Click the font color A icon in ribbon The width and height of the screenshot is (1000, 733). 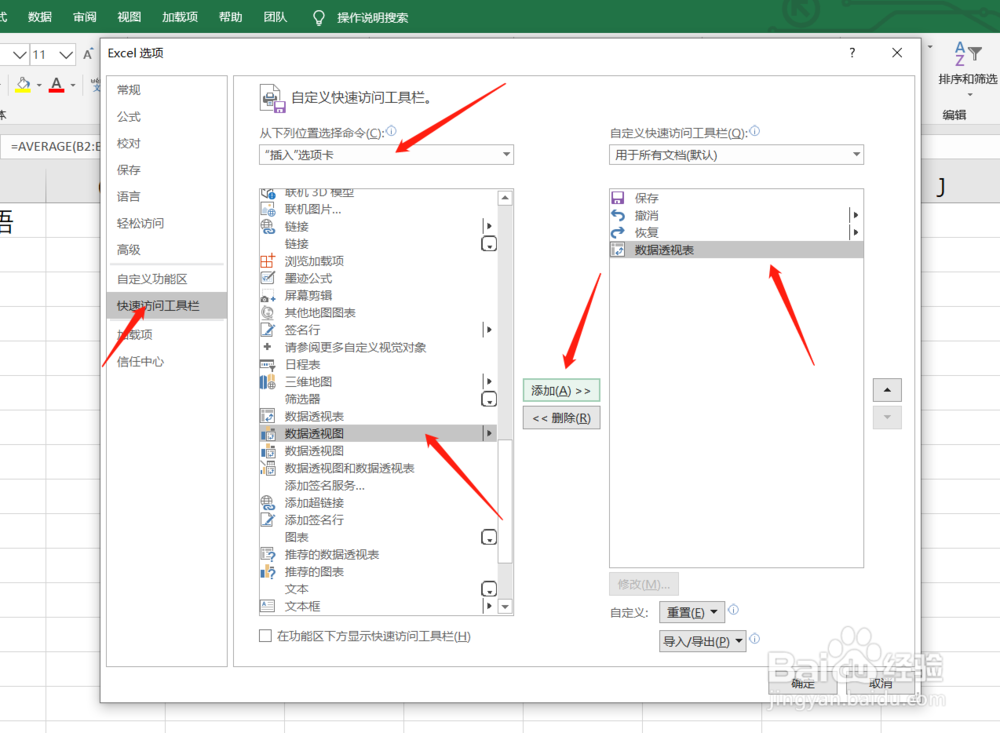coord(57,85)
